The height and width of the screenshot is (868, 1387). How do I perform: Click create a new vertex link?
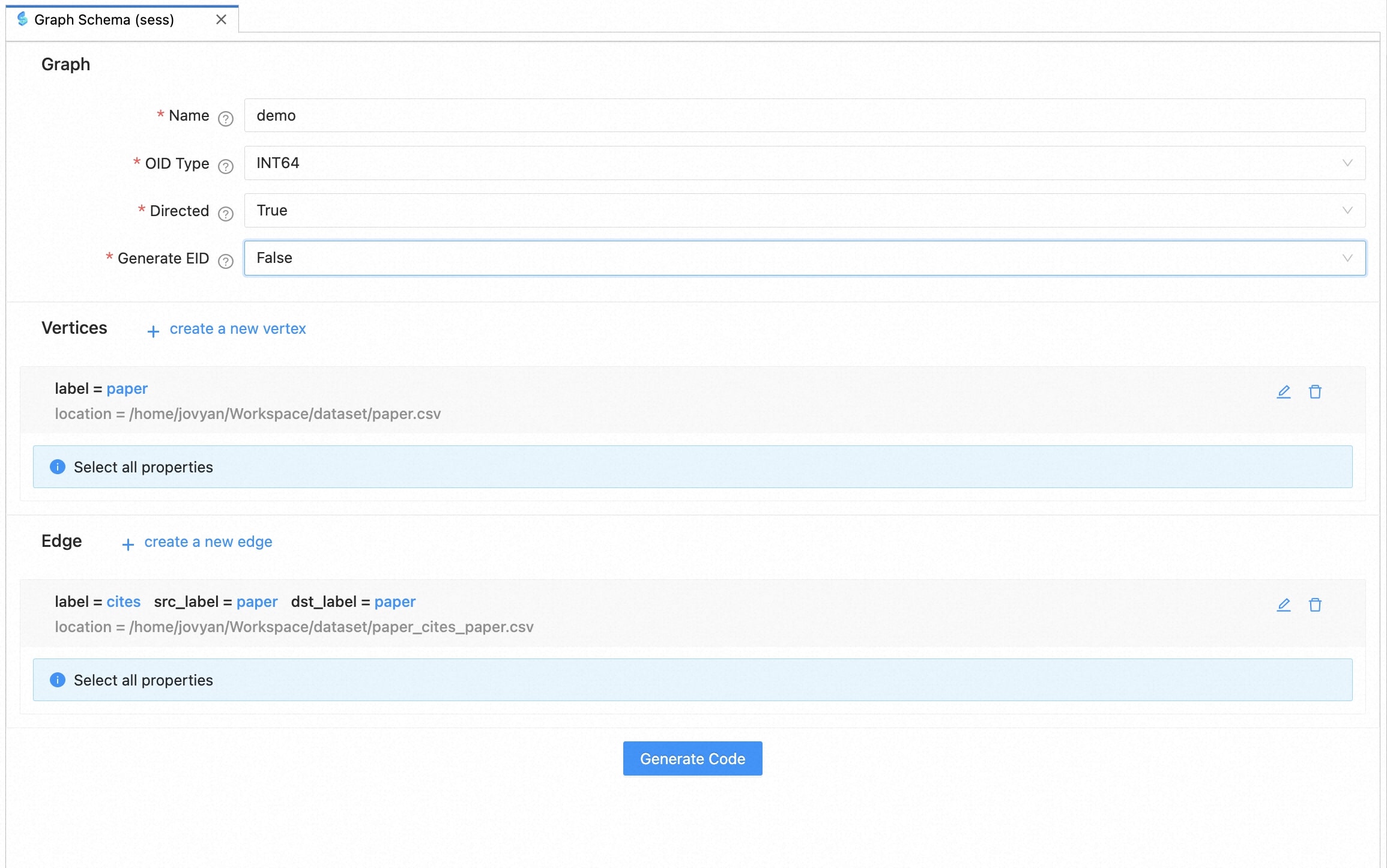tap(238, 329)
